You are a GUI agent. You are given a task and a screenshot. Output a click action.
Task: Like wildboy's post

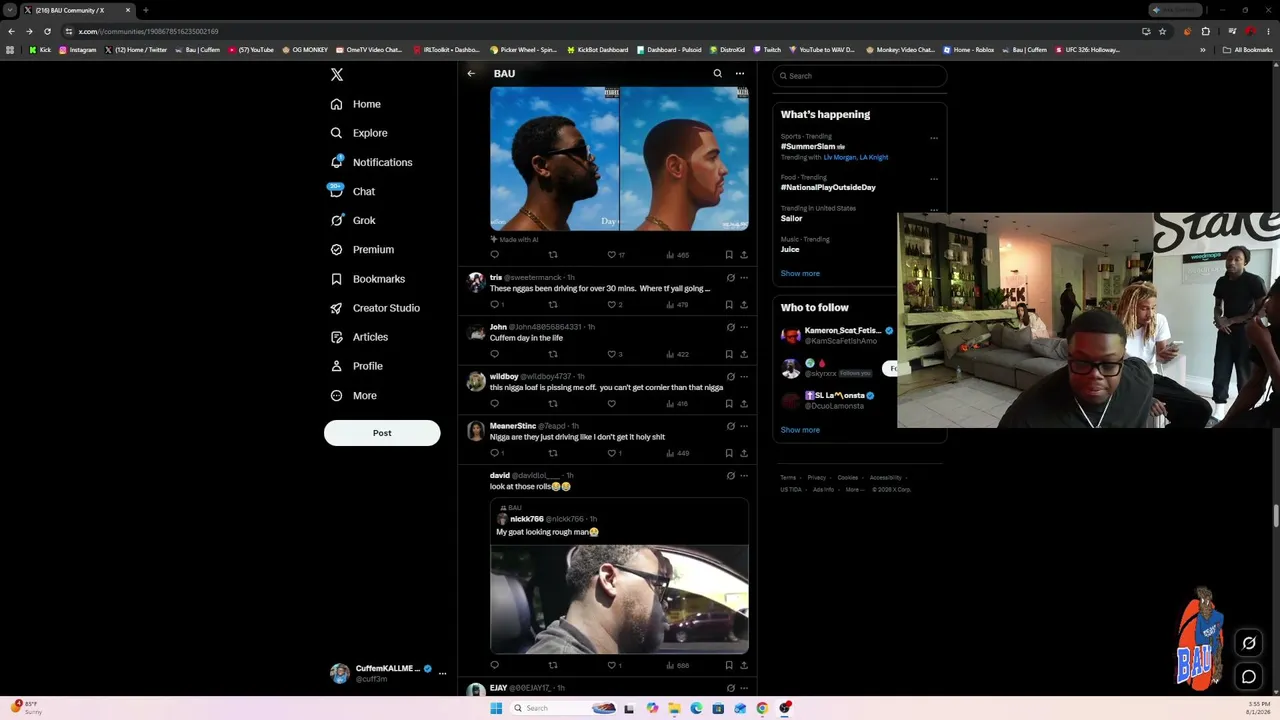612,404
